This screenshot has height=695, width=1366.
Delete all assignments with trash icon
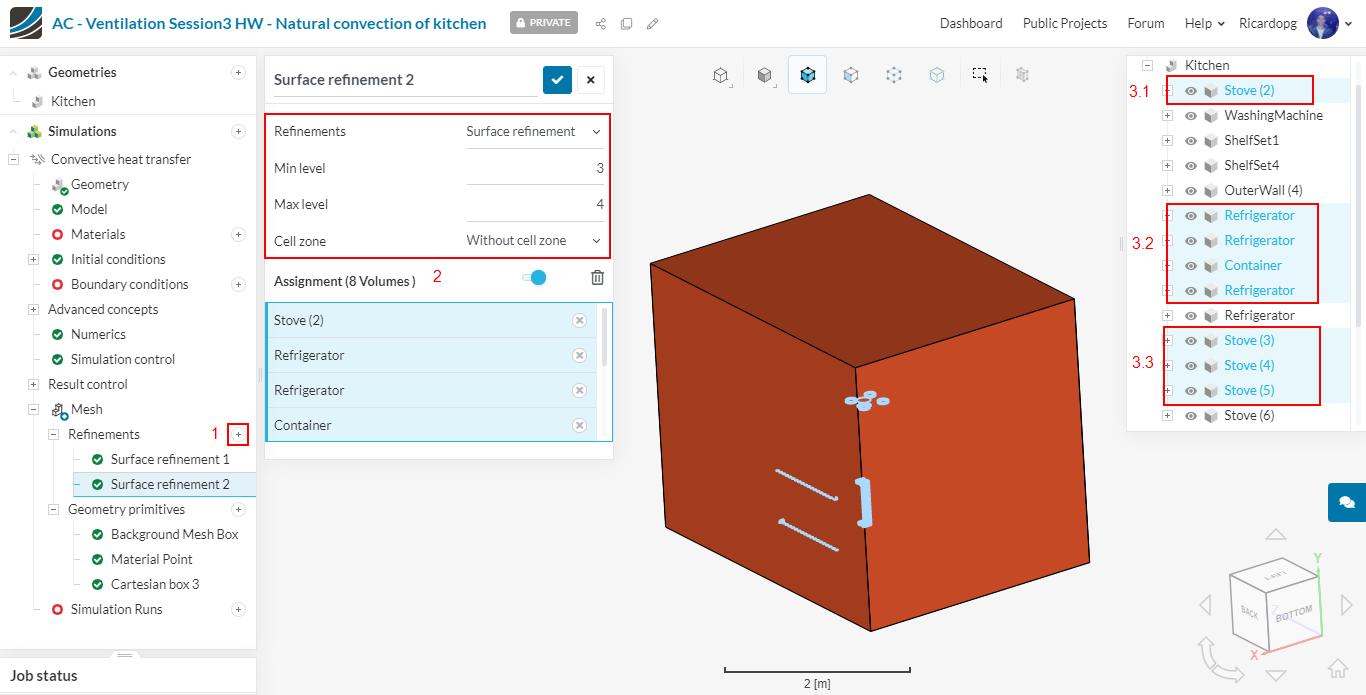click(x=597, y=278)
